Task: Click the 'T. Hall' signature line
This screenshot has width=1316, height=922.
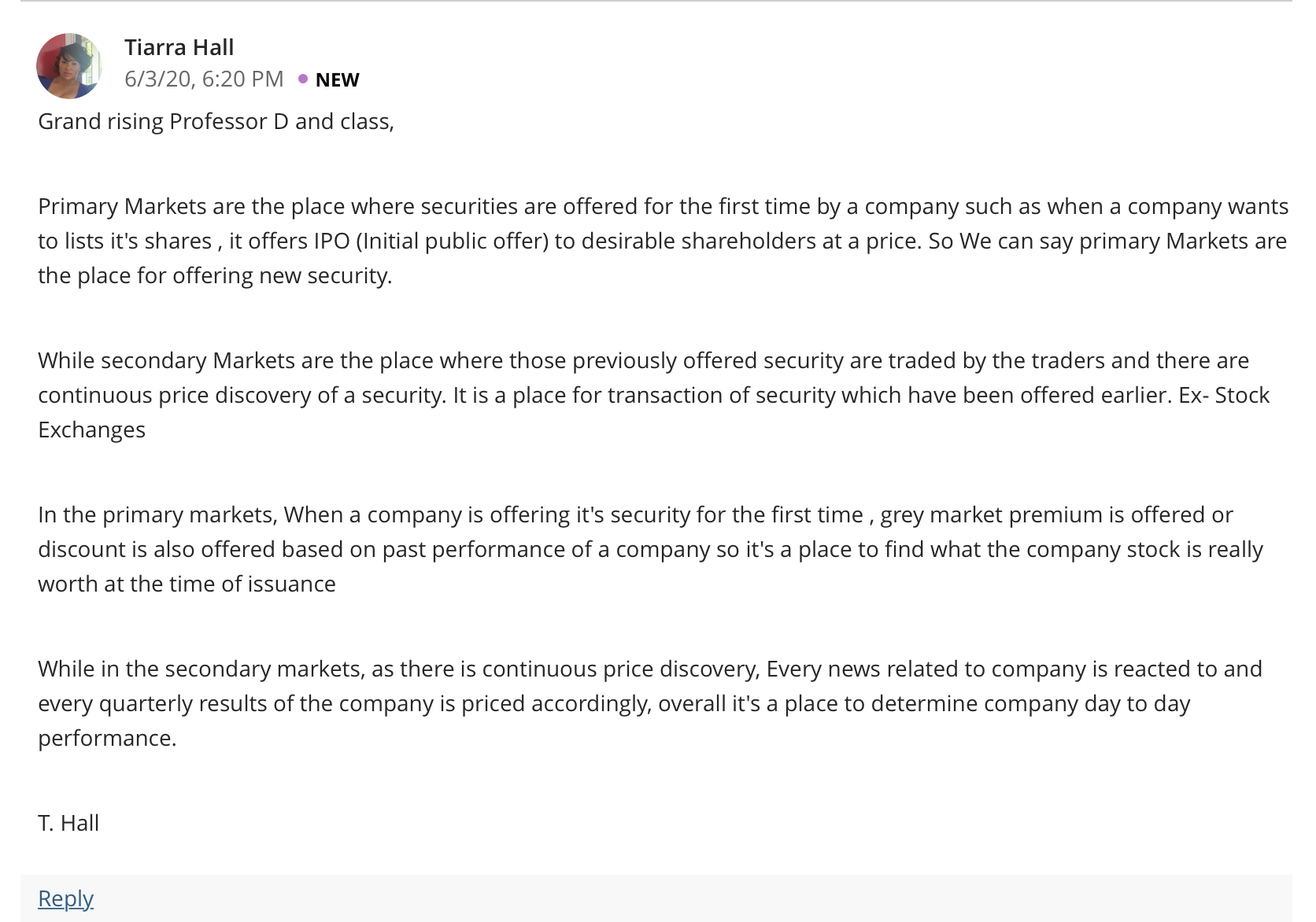Action: (68, 823)
